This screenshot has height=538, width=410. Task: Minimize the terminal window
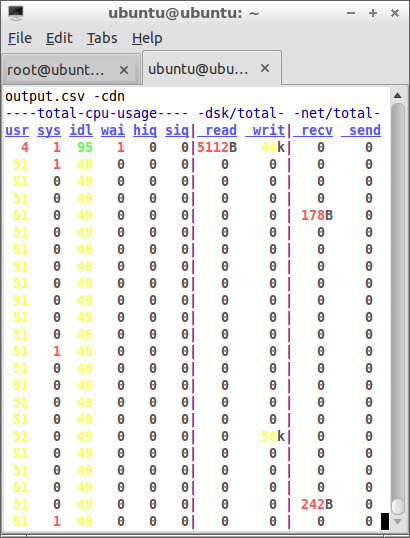pos(351,13)
